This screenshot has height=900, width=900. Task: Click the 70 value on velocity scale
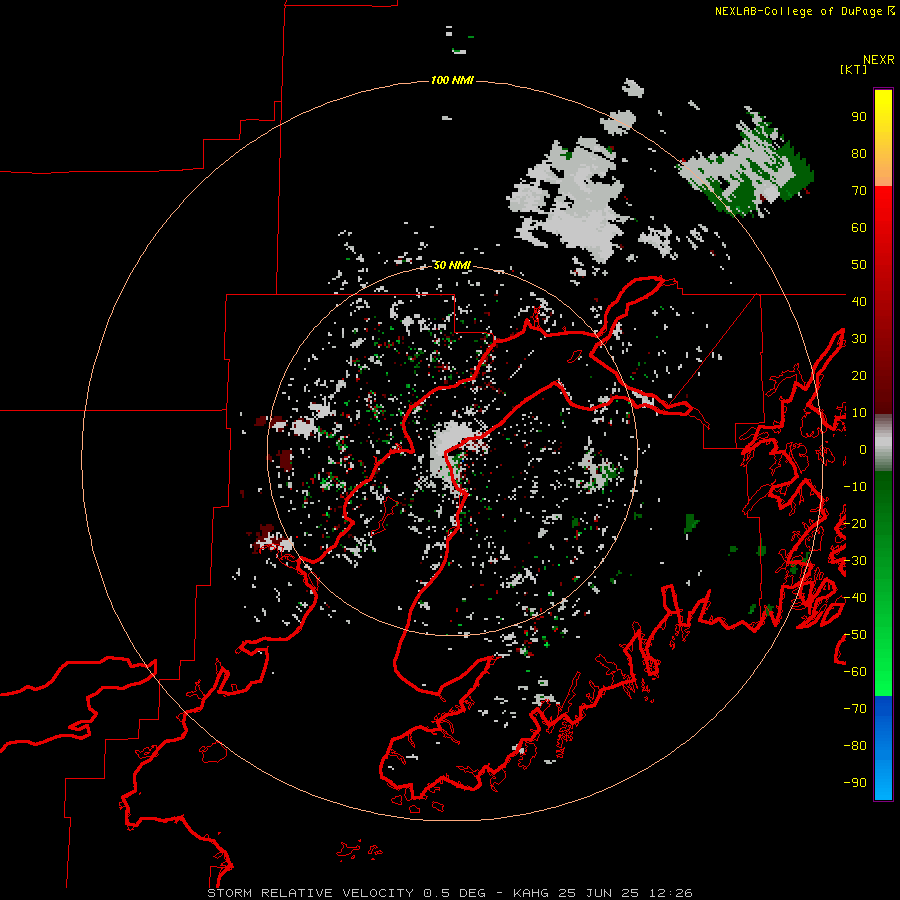click(x=859, y=191)
